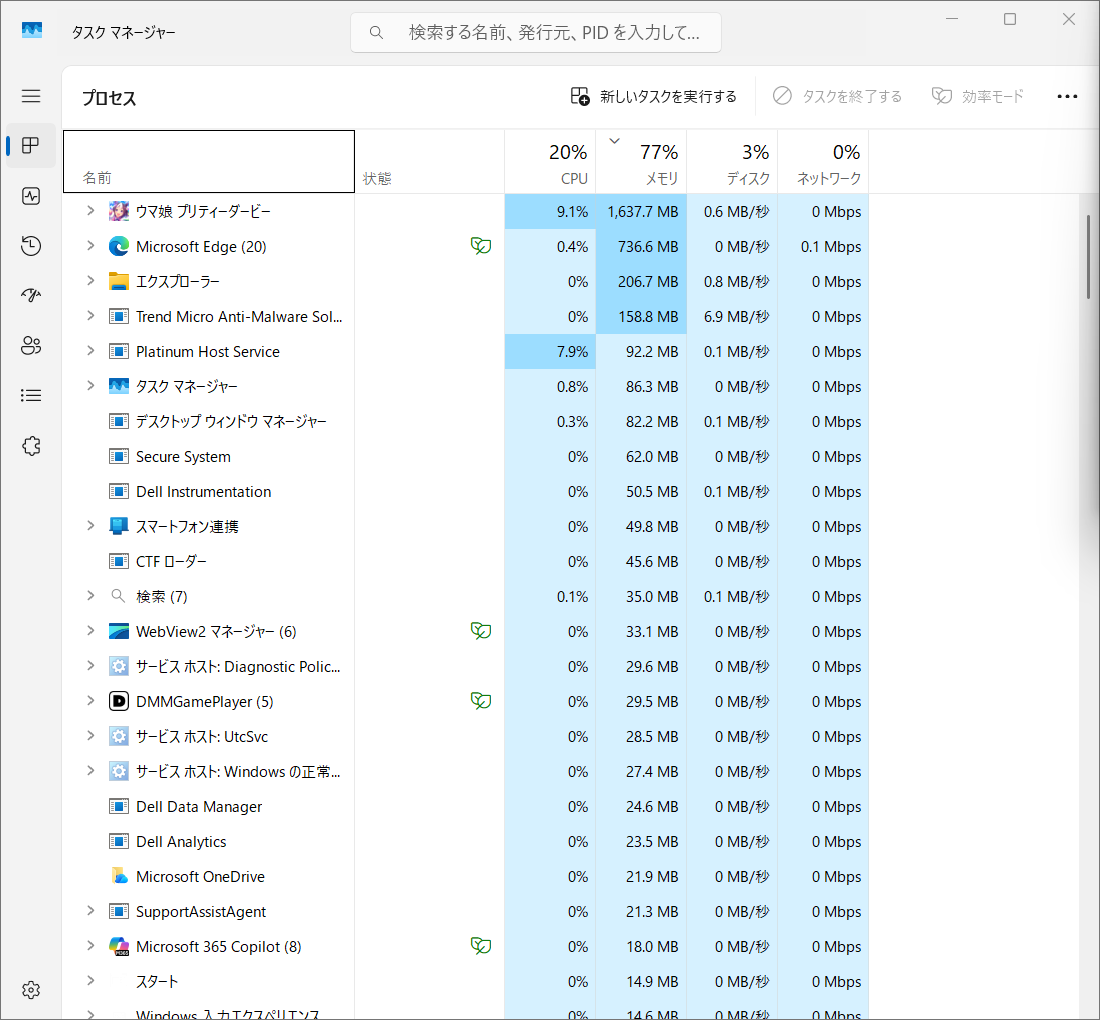Screen dimensions: 1100x1020
Task: Click the search magnifier icon in search box
Action: pyautogui.click(x=377, y=32)
